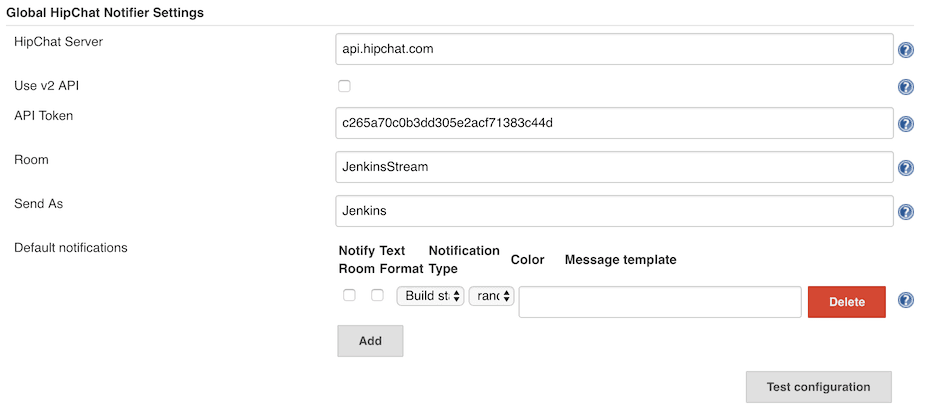
Task: Click Add to create a notification
Action: (x=370, y=341)
